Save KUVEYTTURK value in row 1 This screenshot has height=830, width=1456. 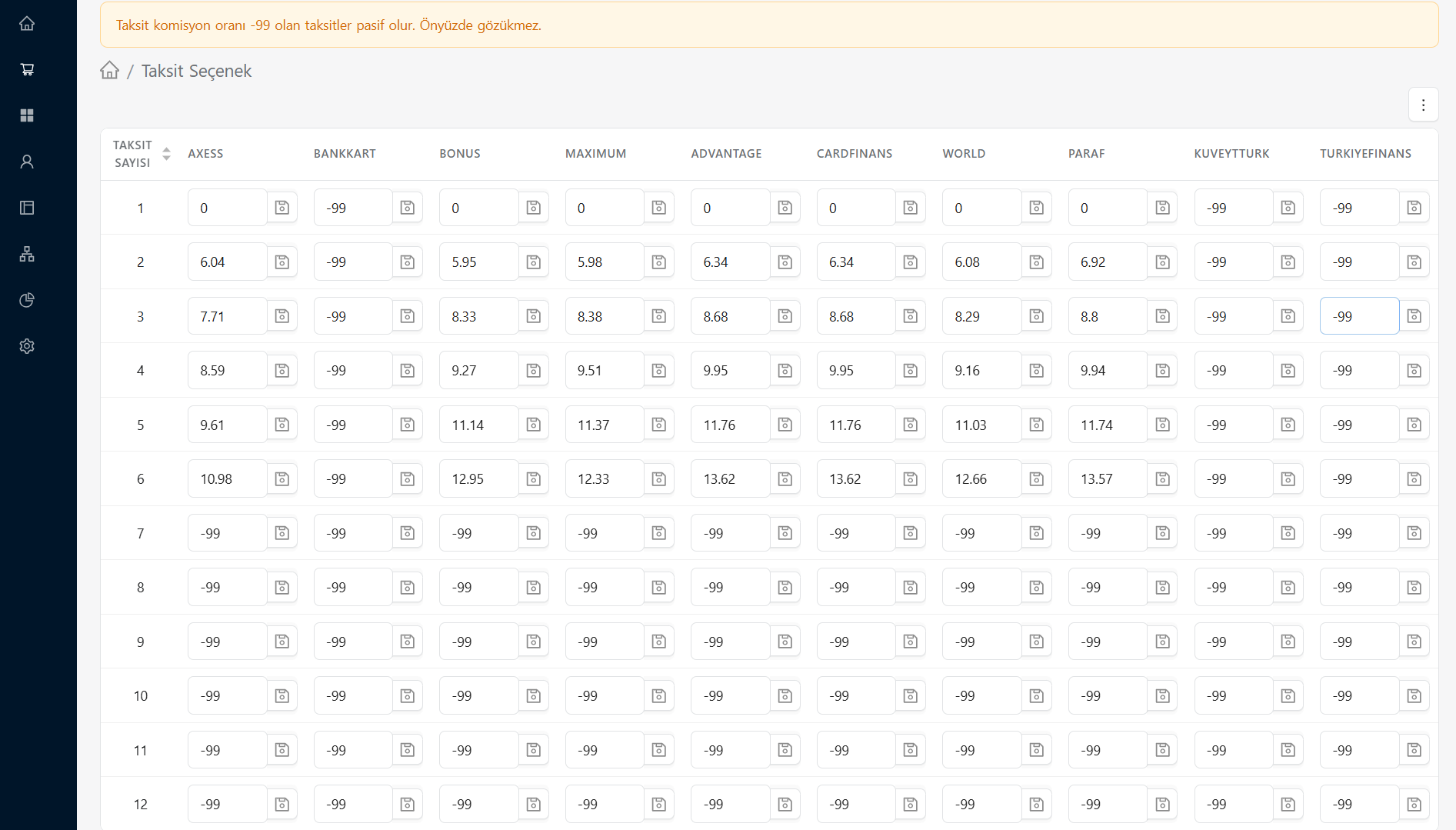[1288, 208]
